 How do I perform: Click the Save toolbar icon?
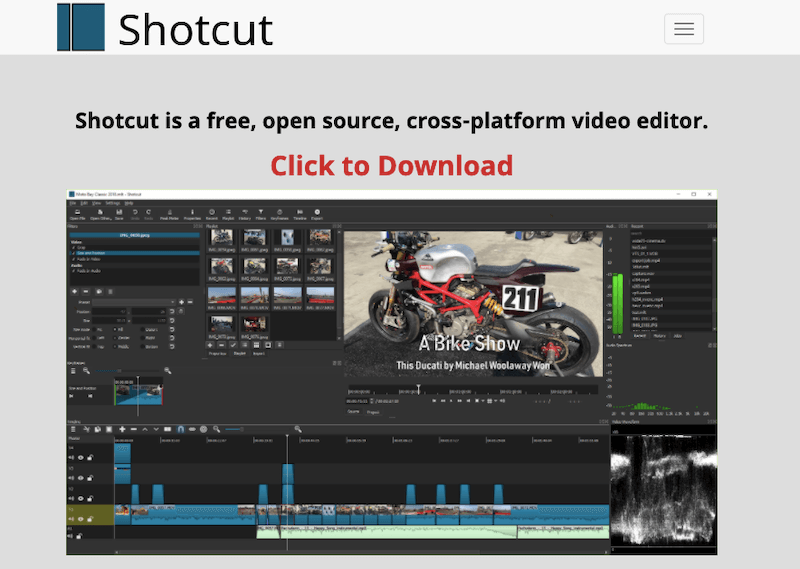(x=119, y=214)
